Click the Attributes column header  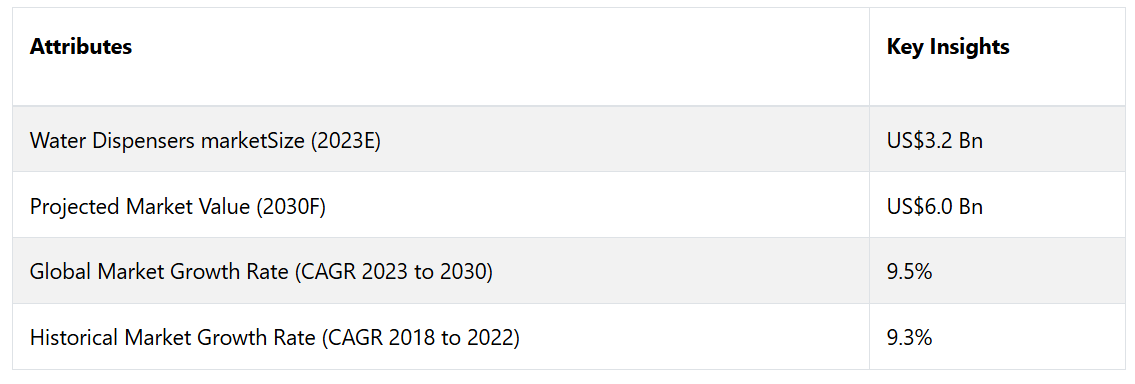click(441, 57)
